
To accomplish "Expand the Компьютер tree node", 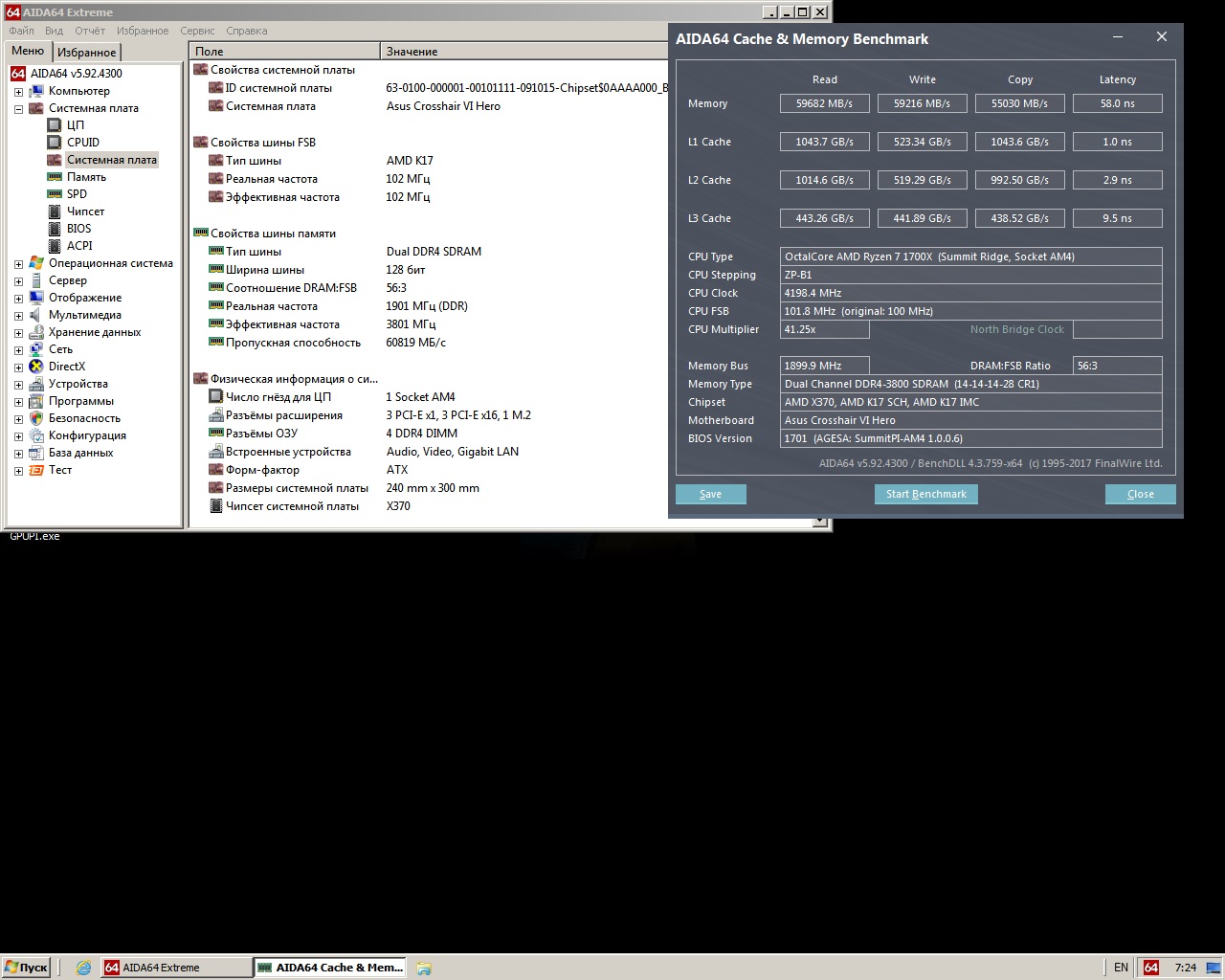I will point(18,92).
